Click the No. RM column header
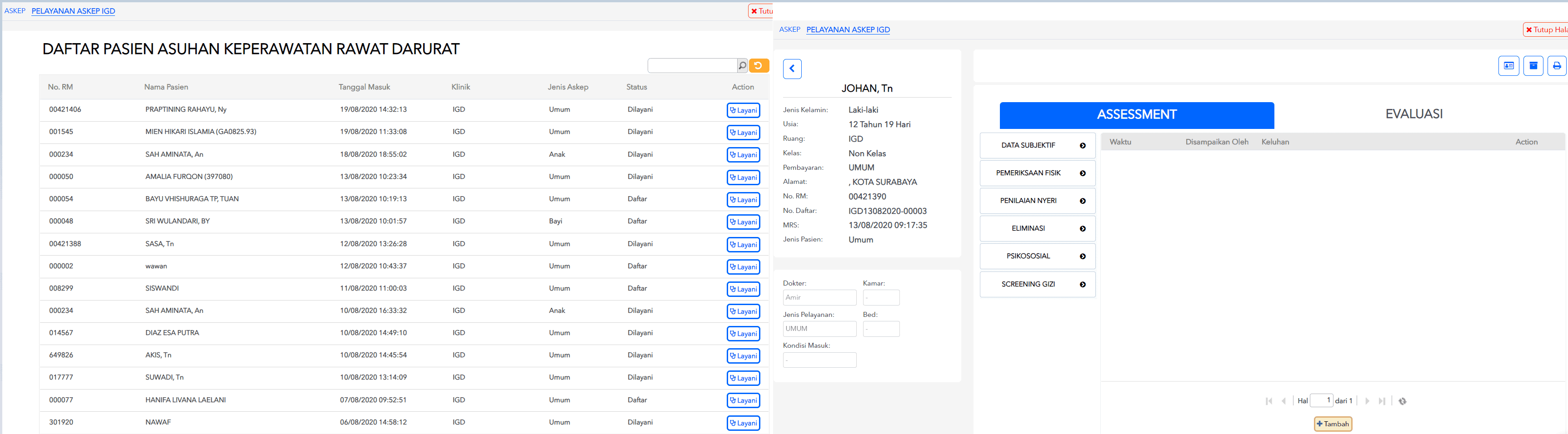1568x434 pixels. click(x=60, y=87)
